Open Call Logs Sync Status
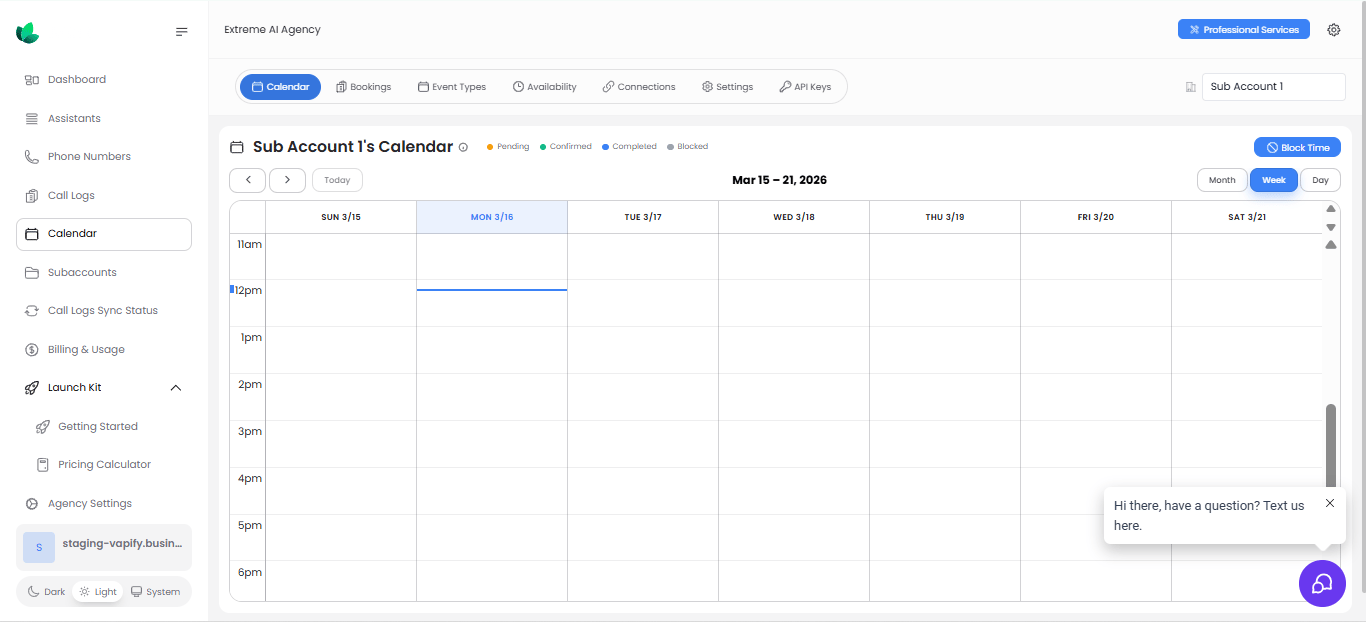1366x622 pixels. pyautogui.click(x=104, y=310)
